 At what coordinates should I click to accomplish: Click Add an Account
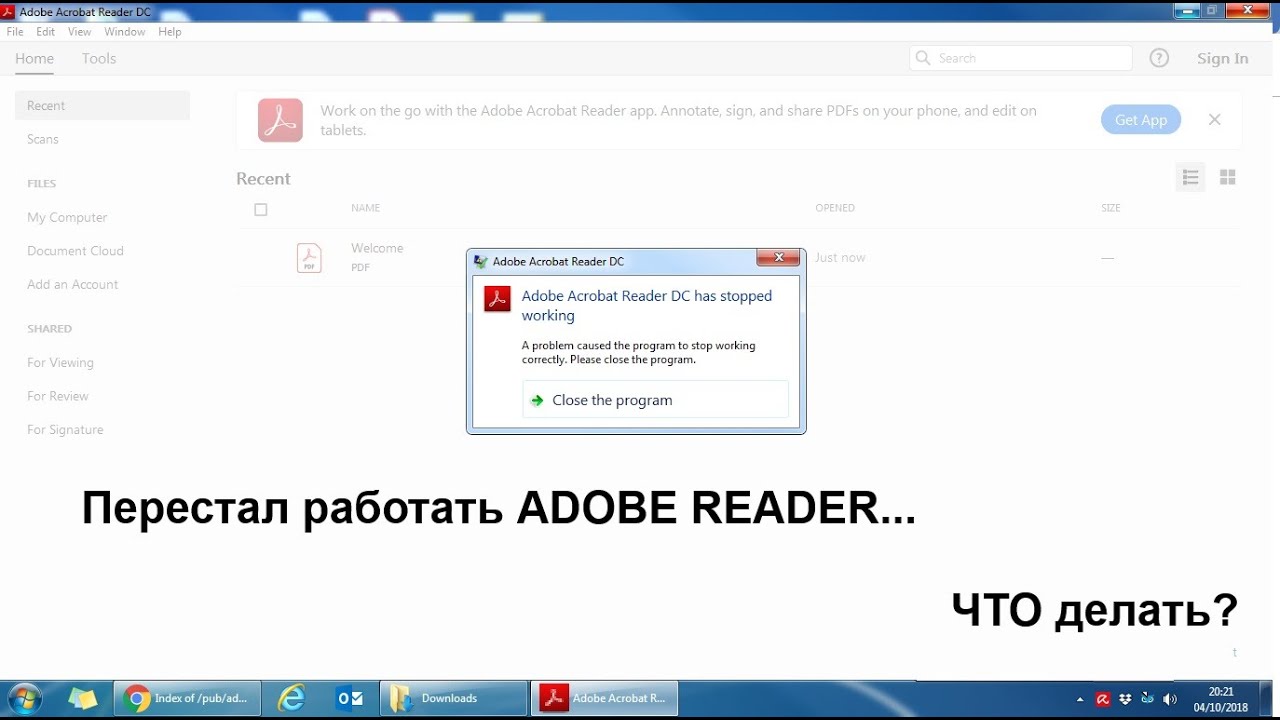click(72, 285)
